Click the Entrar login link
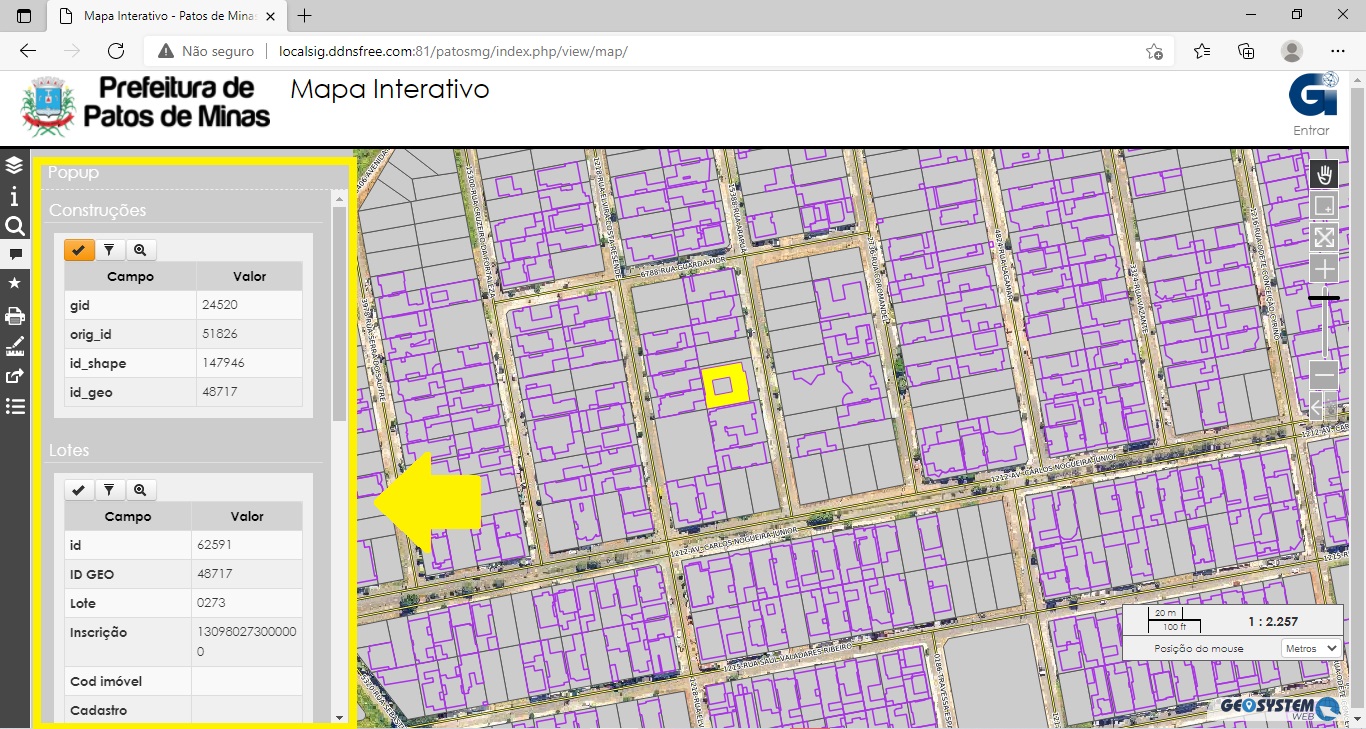 tap(1311, 130)
